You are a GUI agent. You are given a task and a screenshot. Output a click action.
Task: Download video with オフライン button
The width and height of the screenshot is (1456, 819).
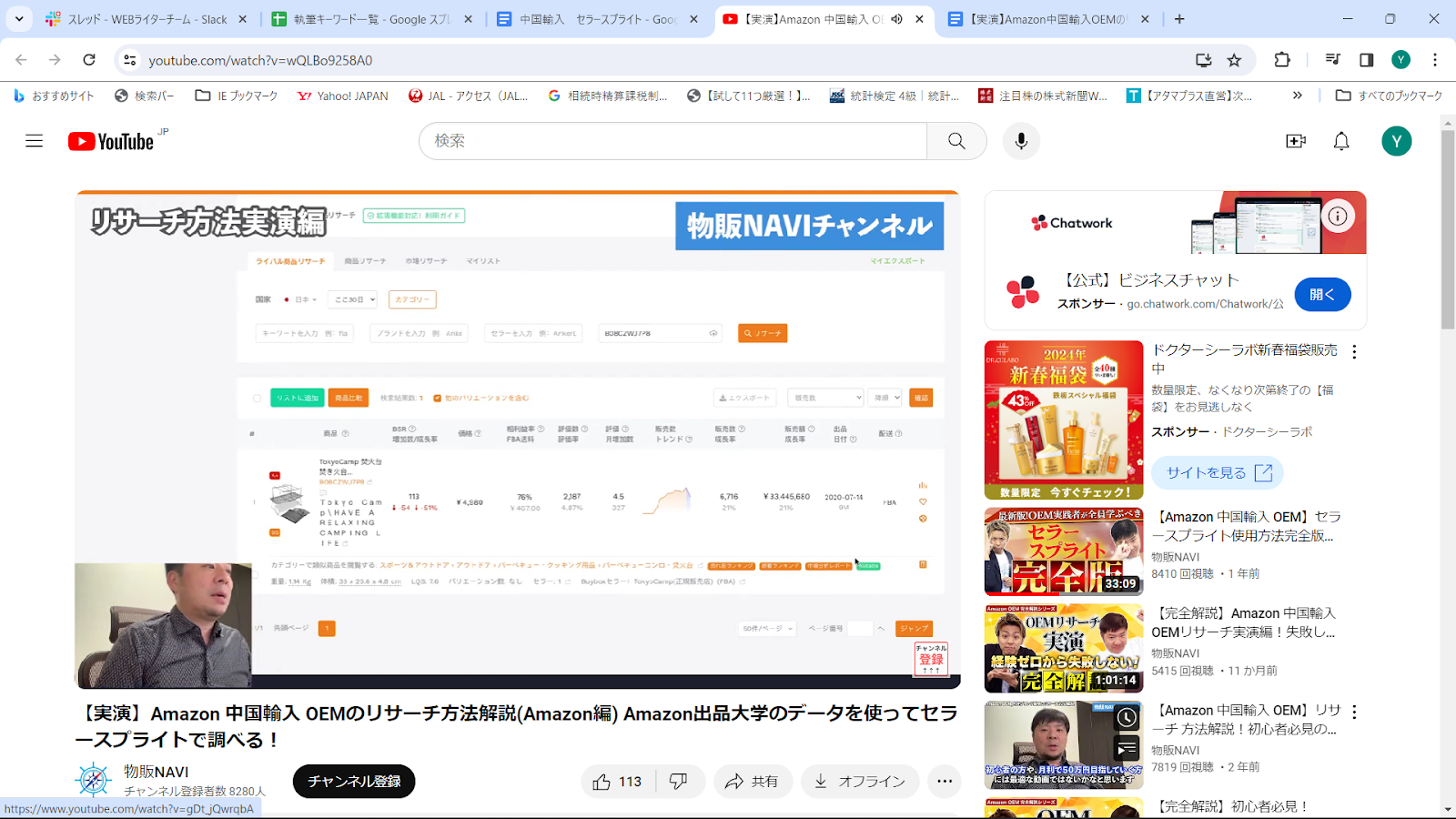[860, 782]
